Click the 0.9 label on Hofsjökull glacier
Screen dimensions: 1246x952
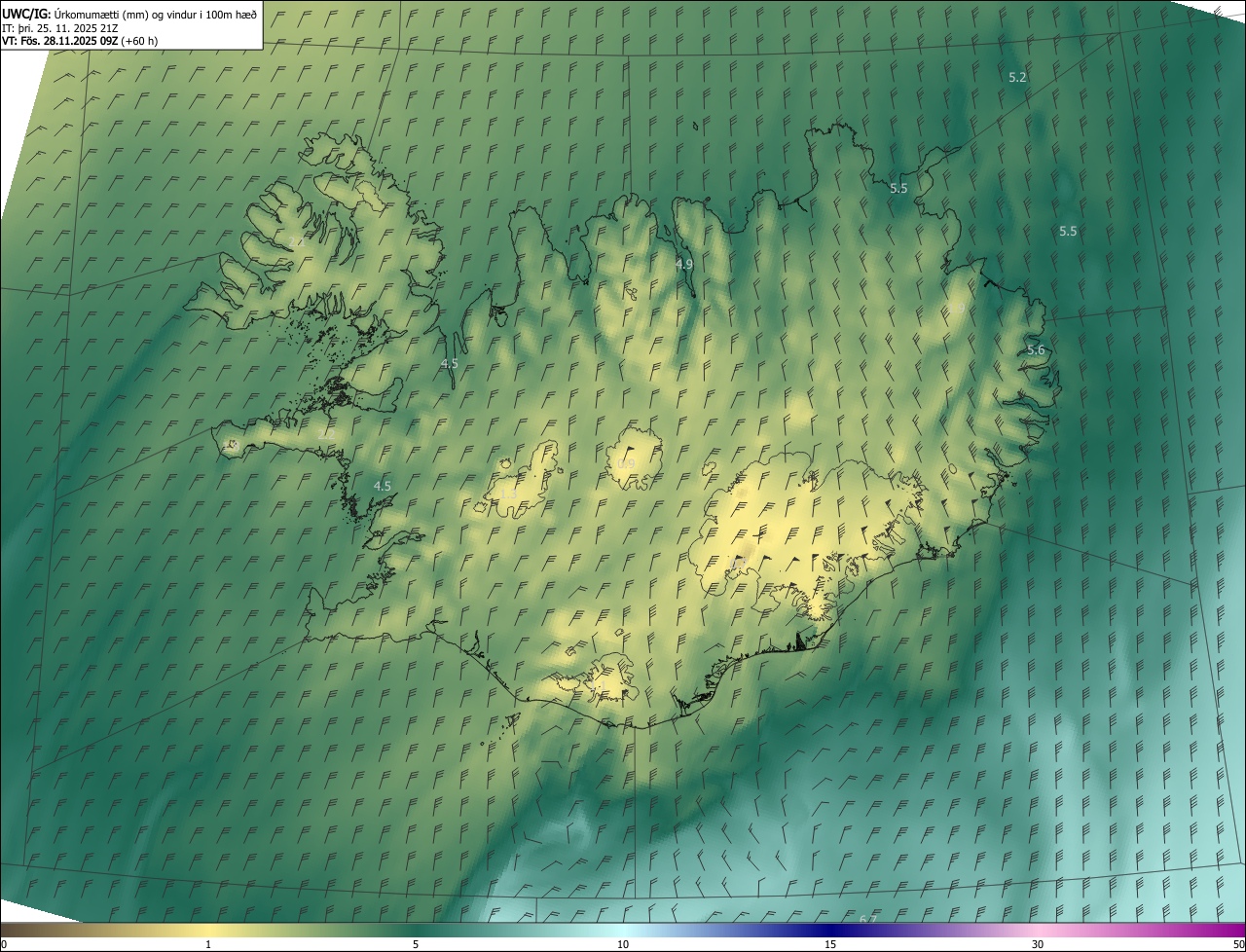coord(626,463)
